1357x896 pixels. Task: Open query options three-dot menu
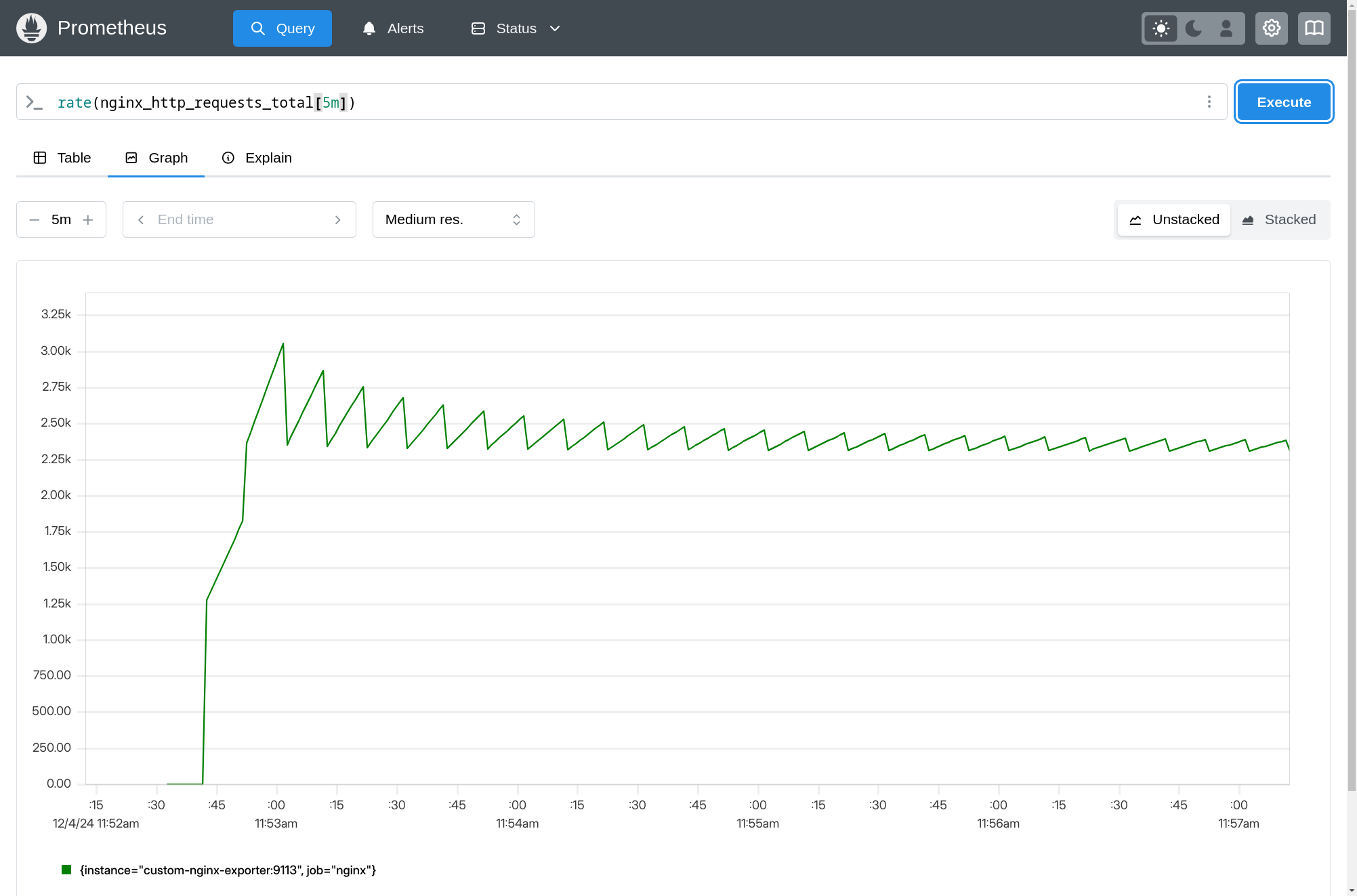pos(1209,102)
